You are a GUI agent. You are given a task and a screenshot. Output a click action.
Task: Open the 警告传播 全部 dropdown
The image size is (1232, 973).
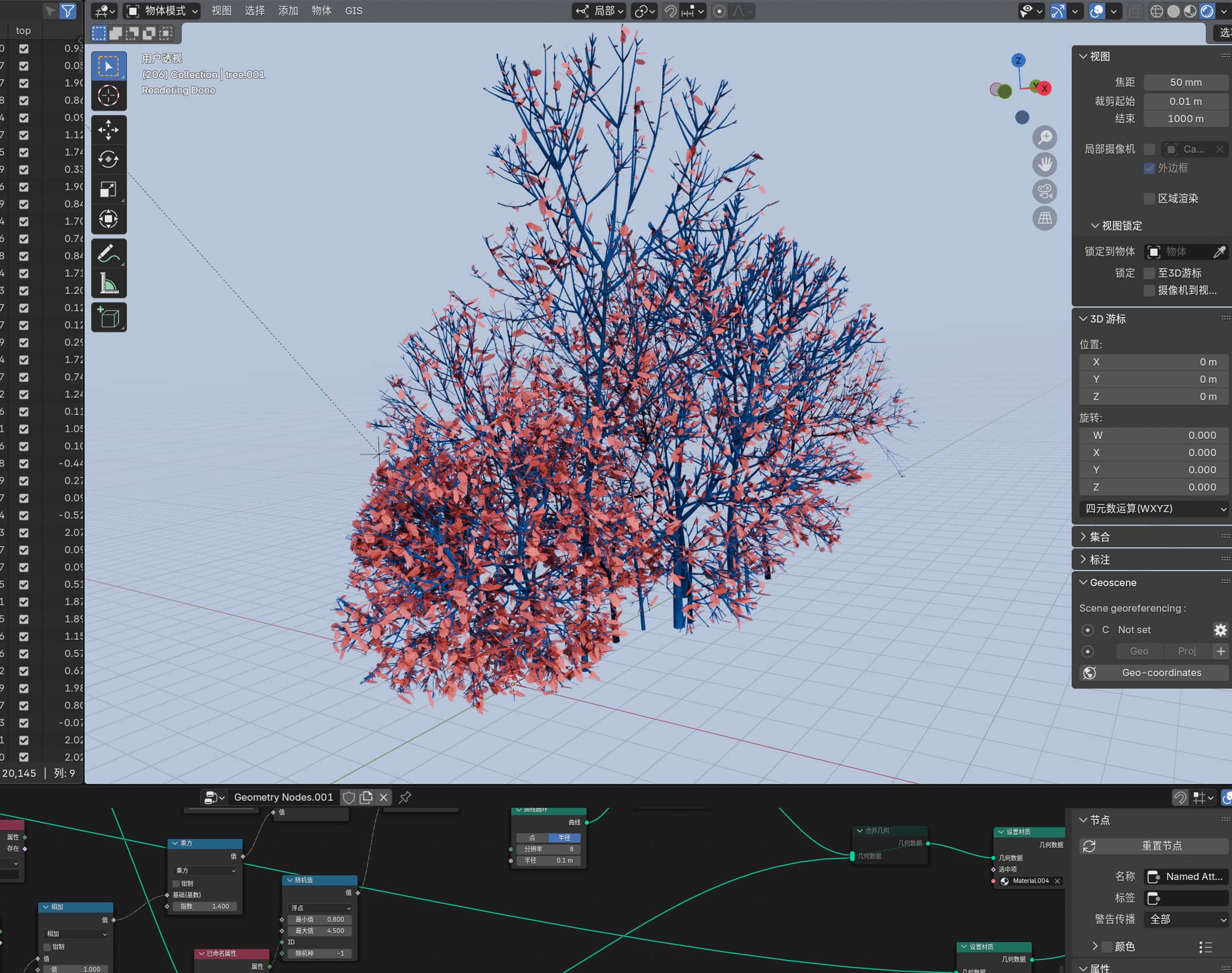pos(1186,919)
